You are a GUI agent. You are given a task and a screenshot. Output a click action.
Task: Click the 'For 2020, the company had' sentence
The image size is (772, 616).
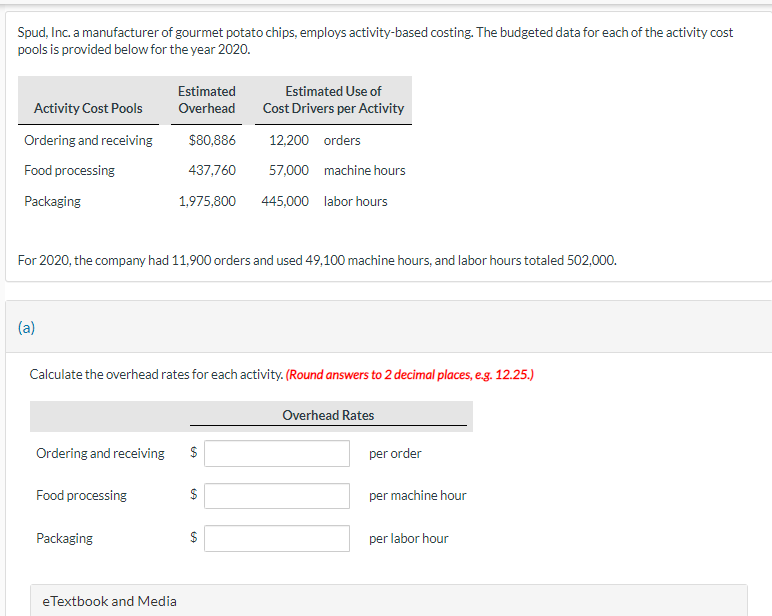tap(317, 260)
